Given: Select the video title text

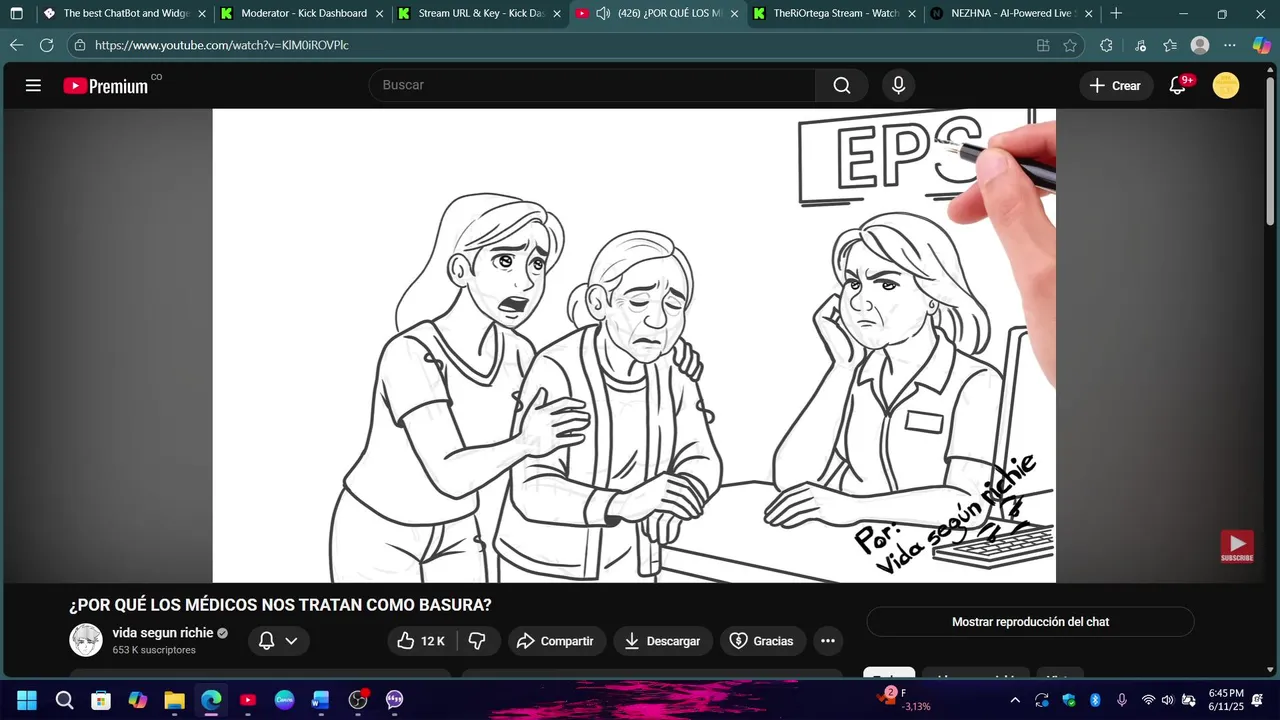Looking at the screenshot, I should pos(280,605).
